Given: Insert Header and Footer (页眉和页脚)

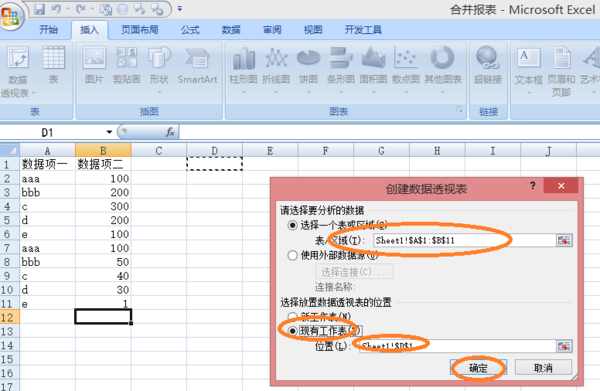Looking at the screenshot, I should click(561, 72).
